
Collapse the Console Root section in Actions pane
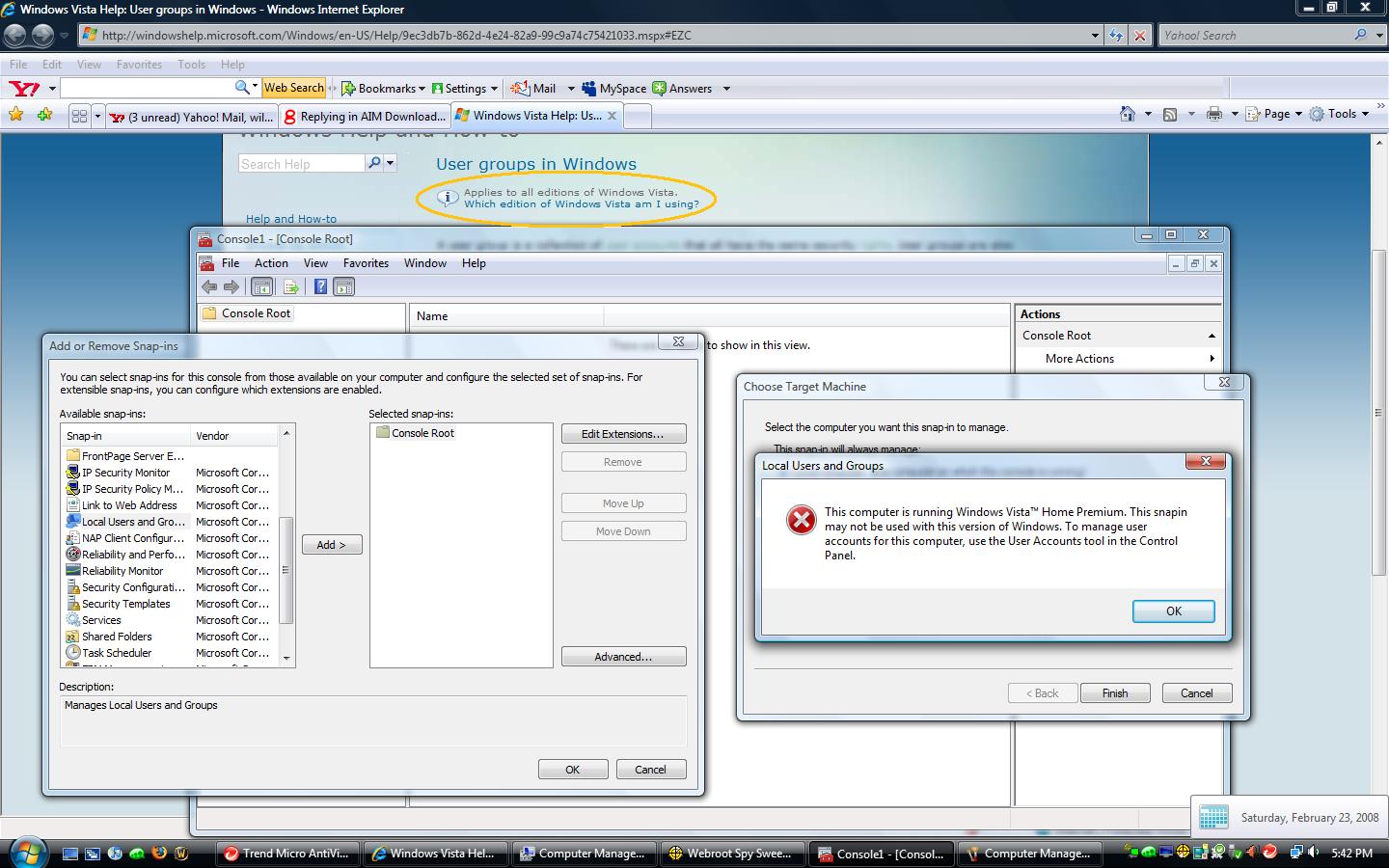click(1212, 336)
